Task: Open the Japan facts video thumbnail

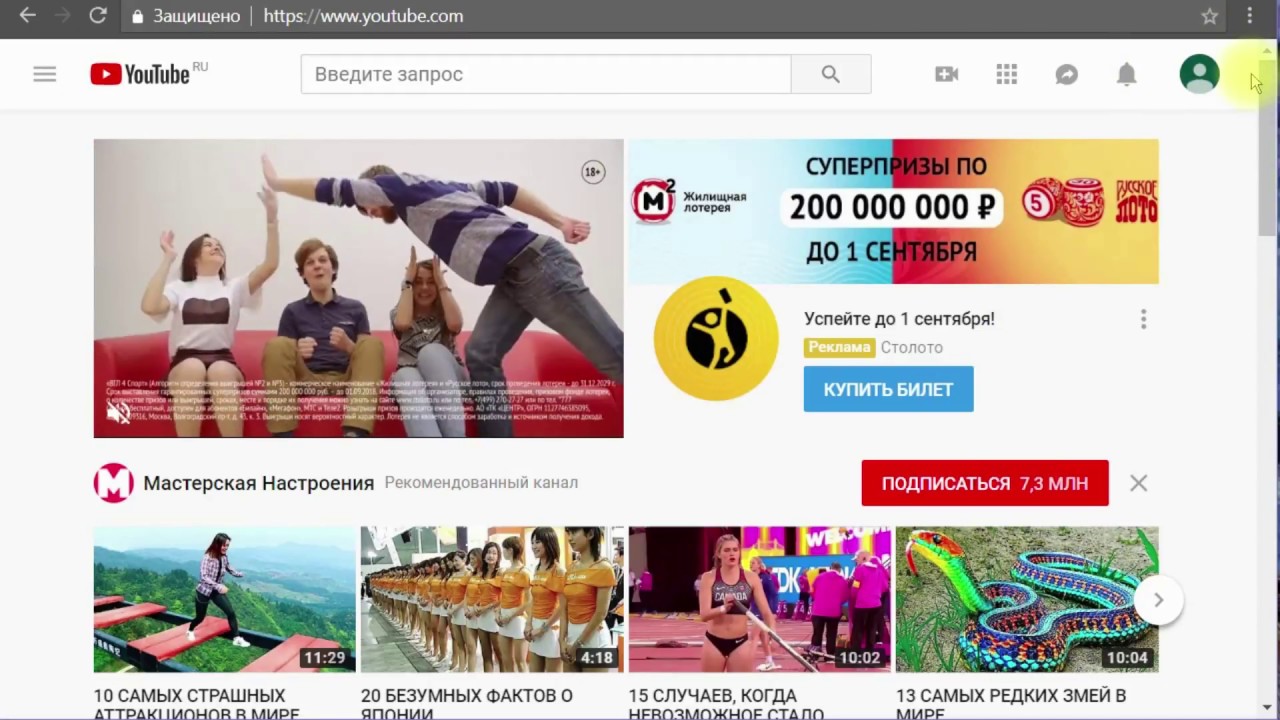Action: tap(492, 599)
